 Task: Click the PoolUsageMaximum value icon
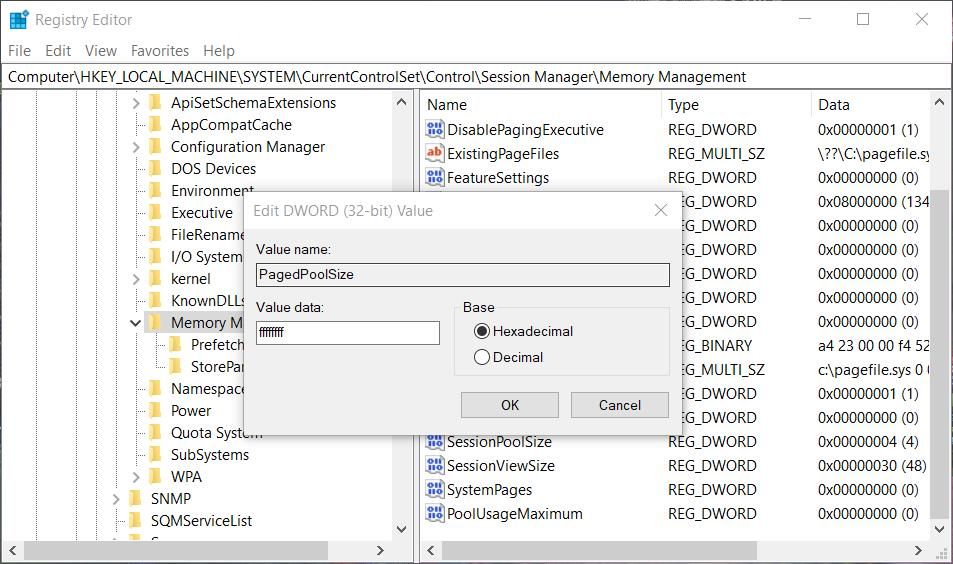(434, 514)
